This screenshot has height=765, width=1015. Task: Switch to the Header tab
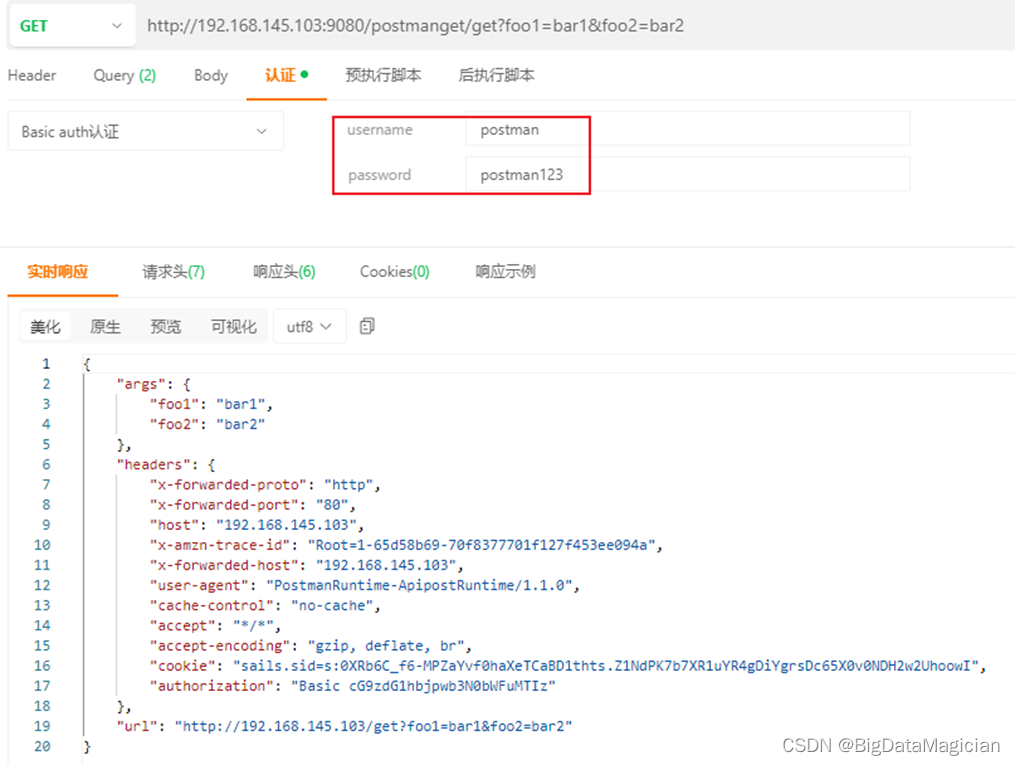pos(32,75)
